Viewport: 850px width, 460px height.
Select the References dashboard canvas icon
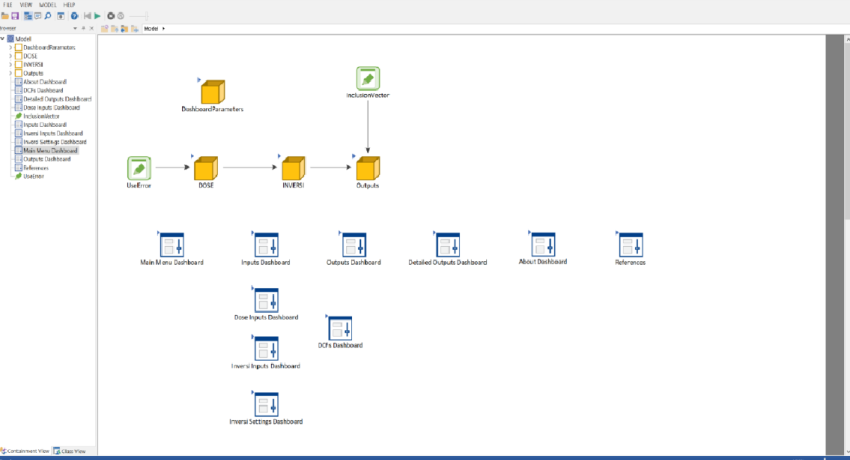[x=630, y=245]
